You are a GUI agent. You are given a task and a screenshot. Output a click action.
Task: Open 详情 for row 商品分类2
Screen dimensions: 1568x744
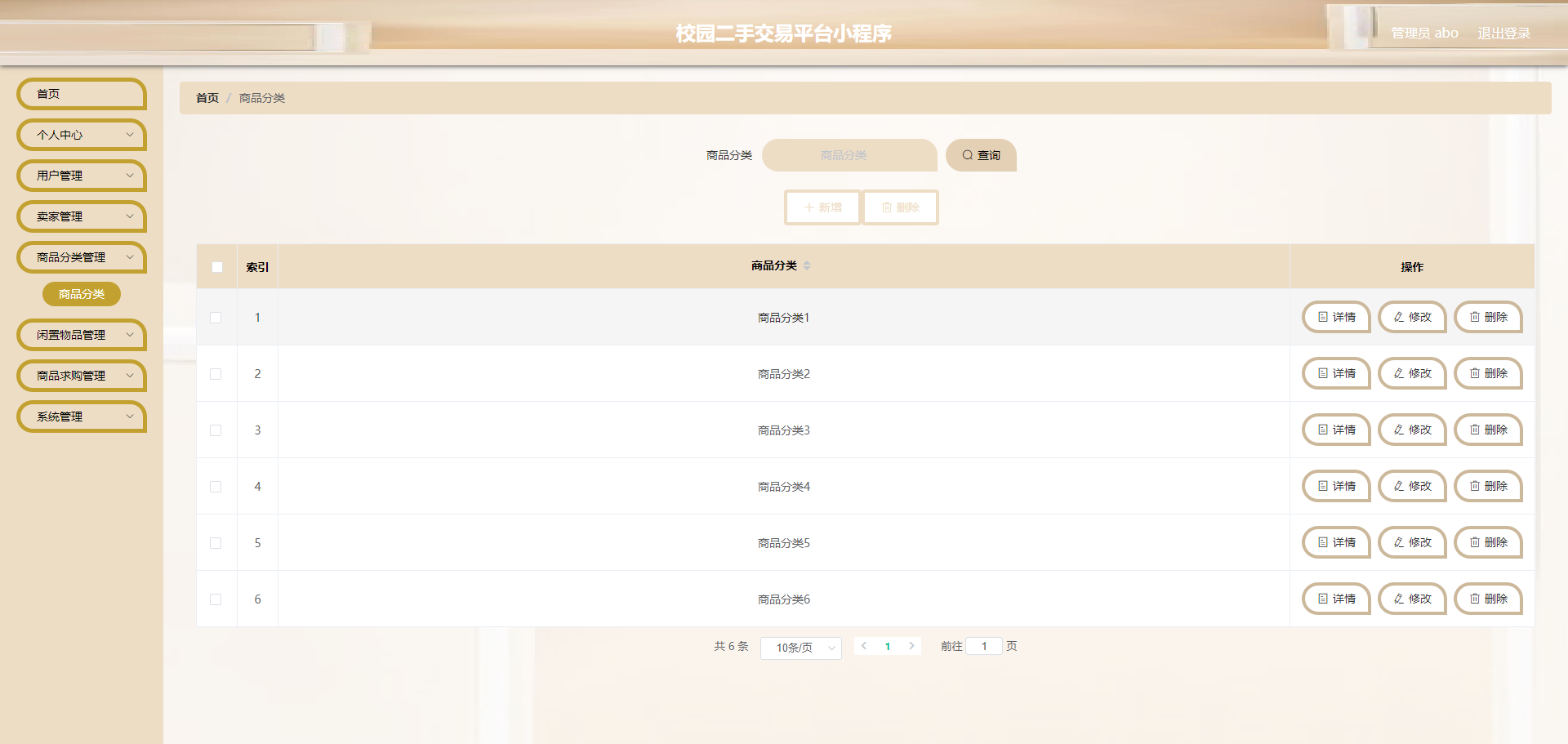pos(1336,373)
